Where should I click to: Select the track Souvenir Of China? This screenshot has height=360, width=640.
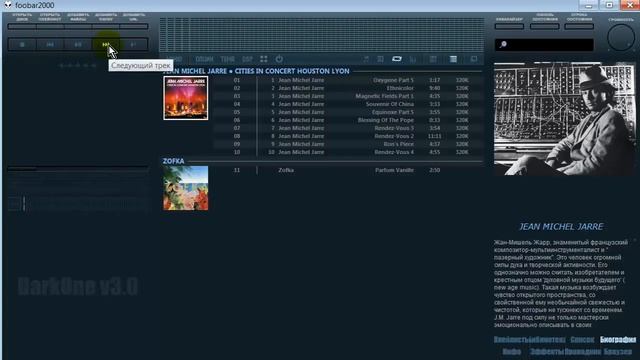(x=347, y=104)
